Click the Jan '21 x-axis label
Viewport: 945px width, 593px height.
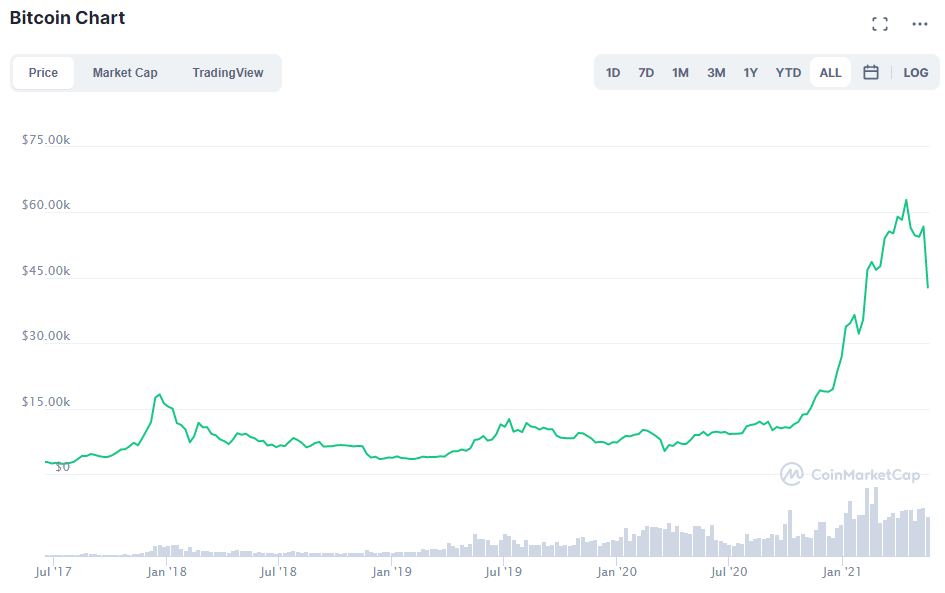[843, 572]
